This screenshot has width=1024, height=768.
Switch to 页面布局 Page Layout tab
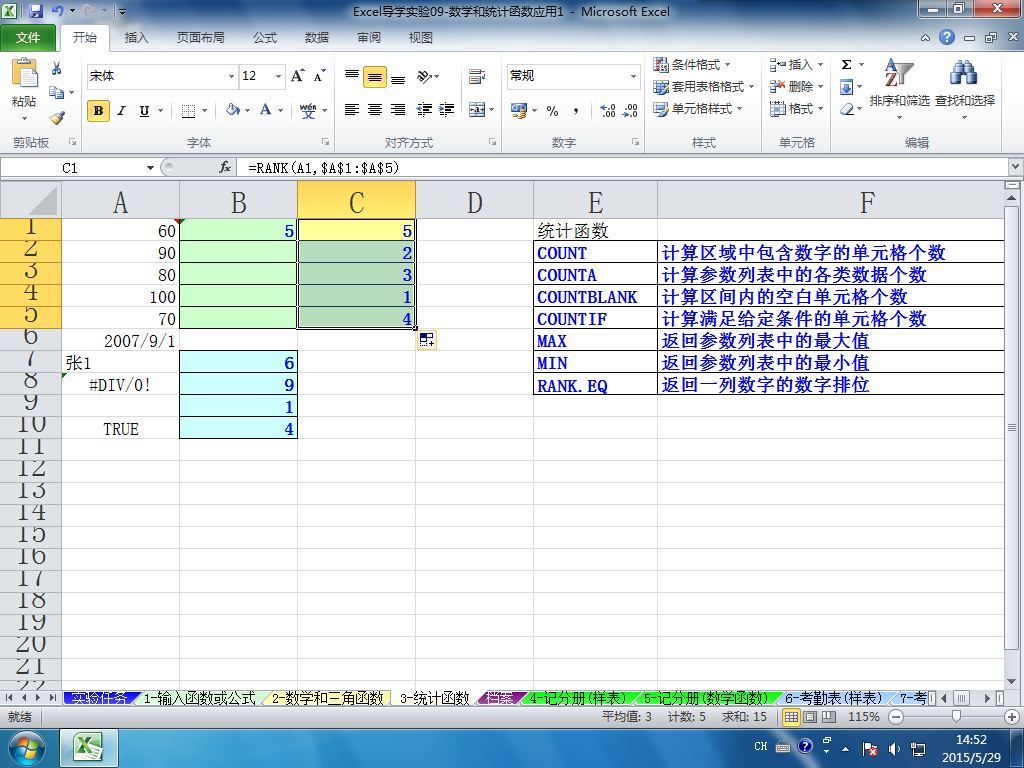tap(200, 38)
